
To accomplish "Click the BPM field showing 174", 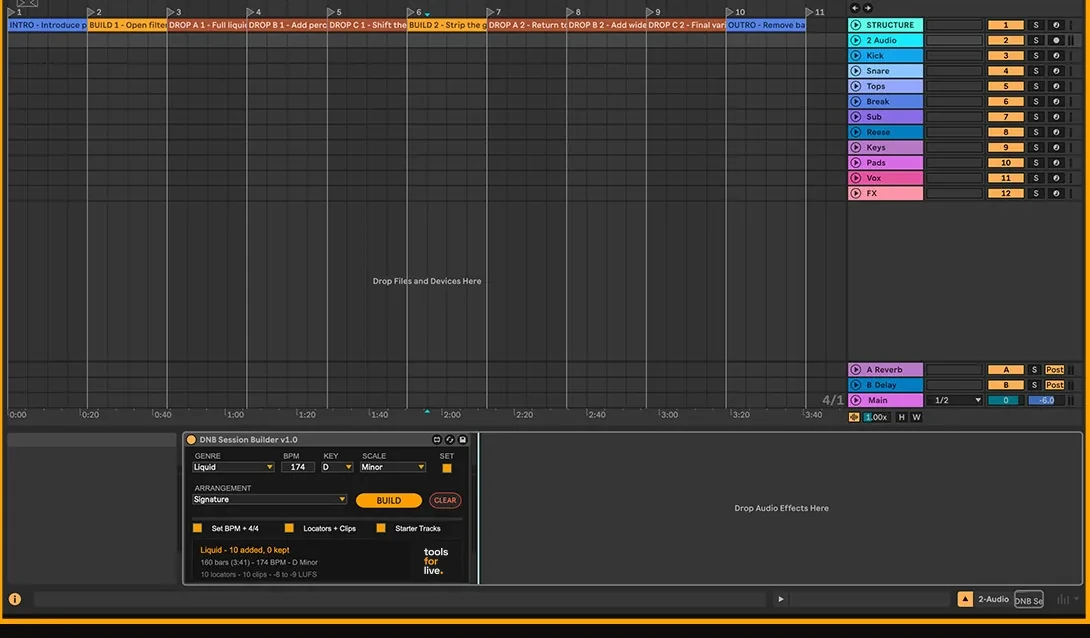I will click(298, 467).
